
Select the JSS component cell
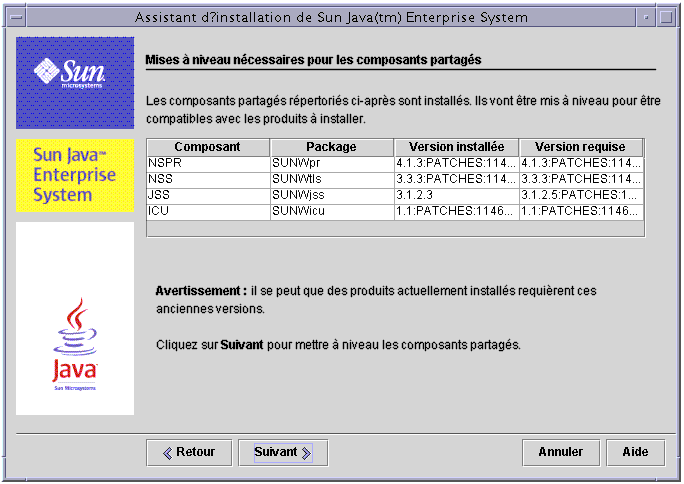click(208, 196)
